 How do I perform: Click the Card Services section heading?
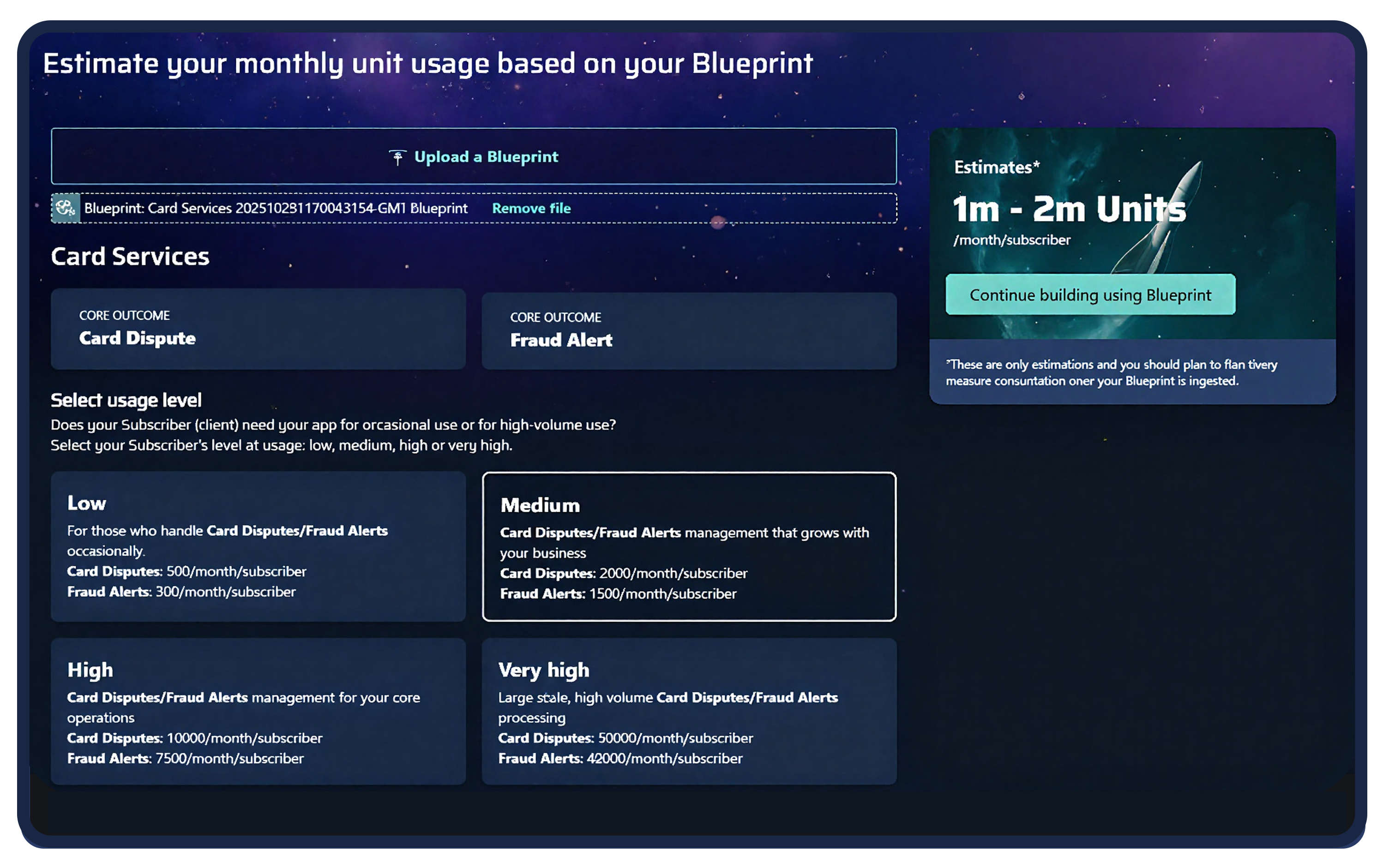click(130, 257)
